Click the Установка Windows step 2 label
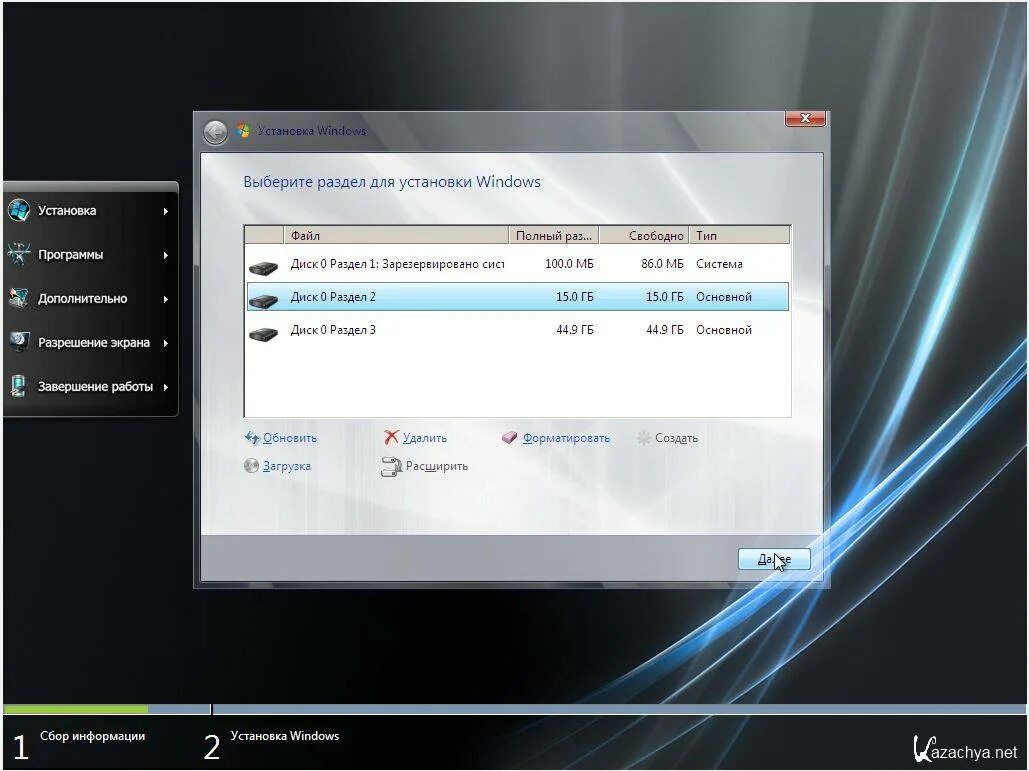The image size is (1029, 771). [x=285, y=736]
